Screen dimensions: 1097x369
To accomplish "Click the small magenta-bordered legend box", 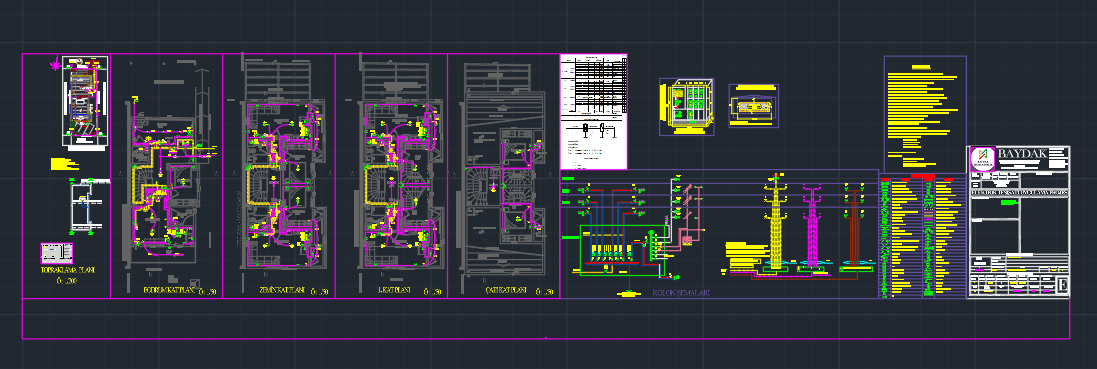I will click(x=57, y=251).
